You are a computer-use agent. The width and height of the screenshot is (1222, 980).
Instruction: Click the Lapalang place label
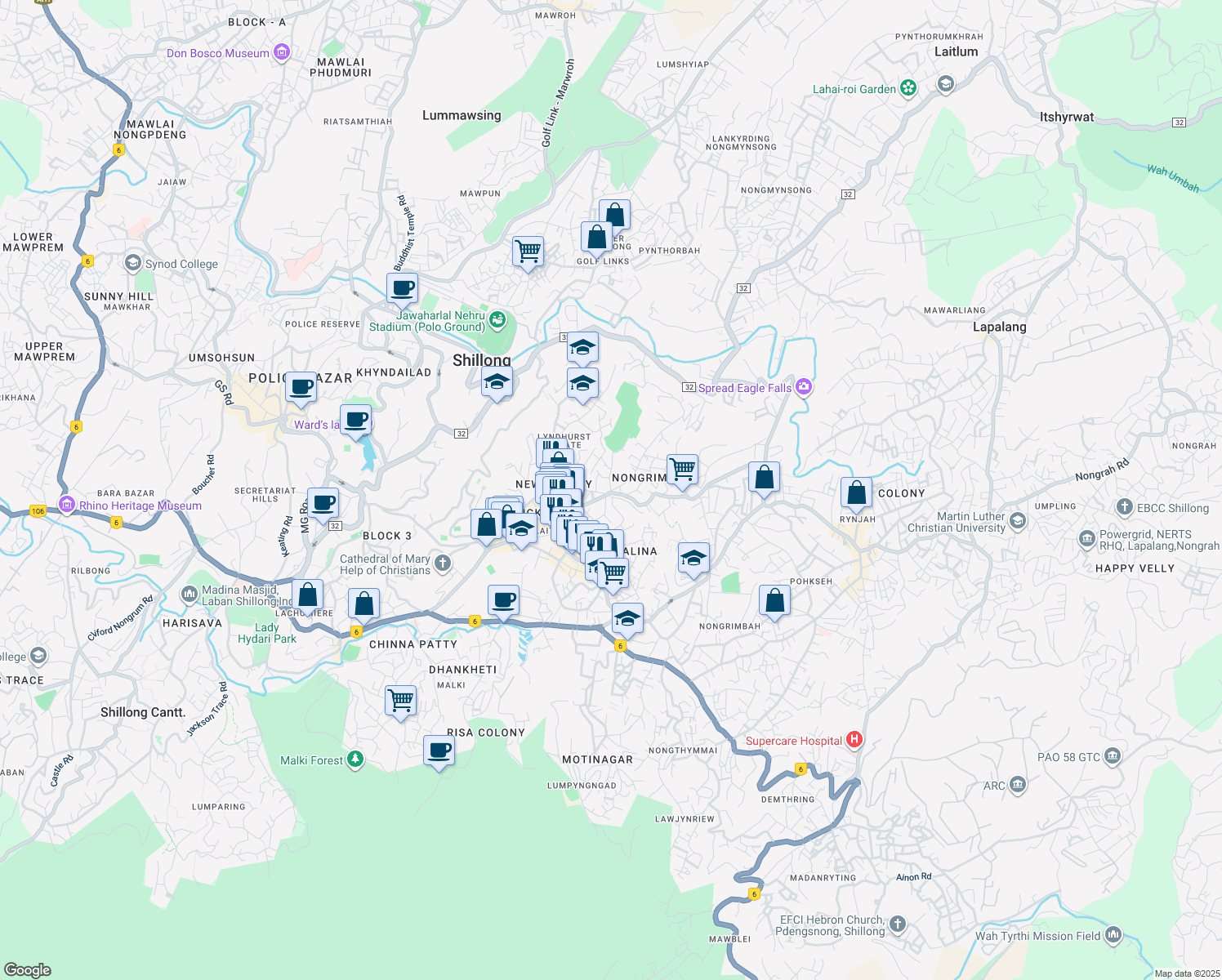coord(1000,327)
